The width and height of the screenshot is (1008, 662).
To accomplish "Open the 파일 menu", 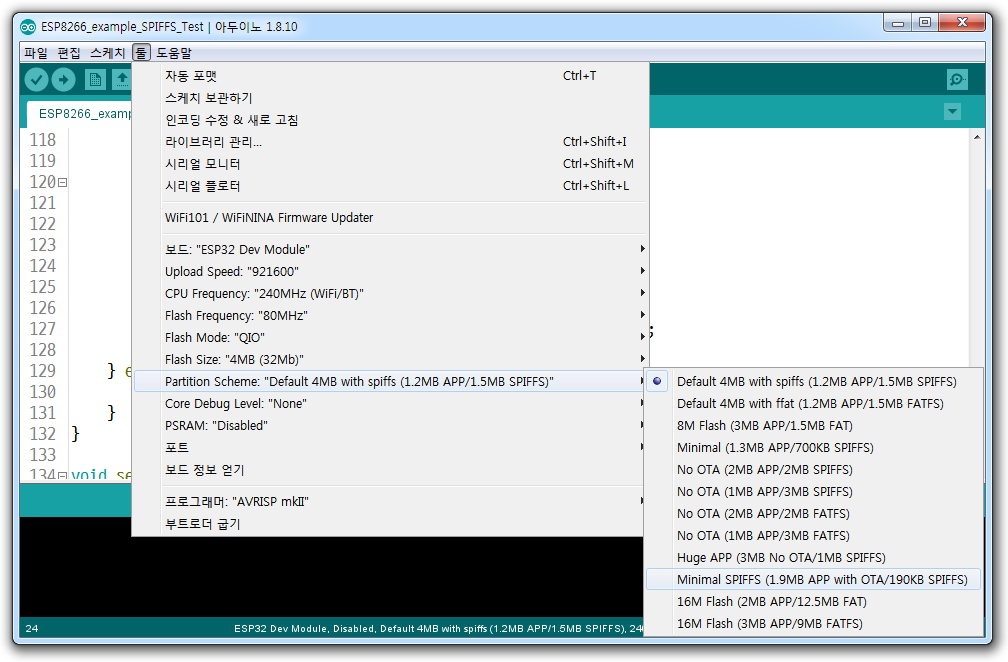I will coord(36,53).
